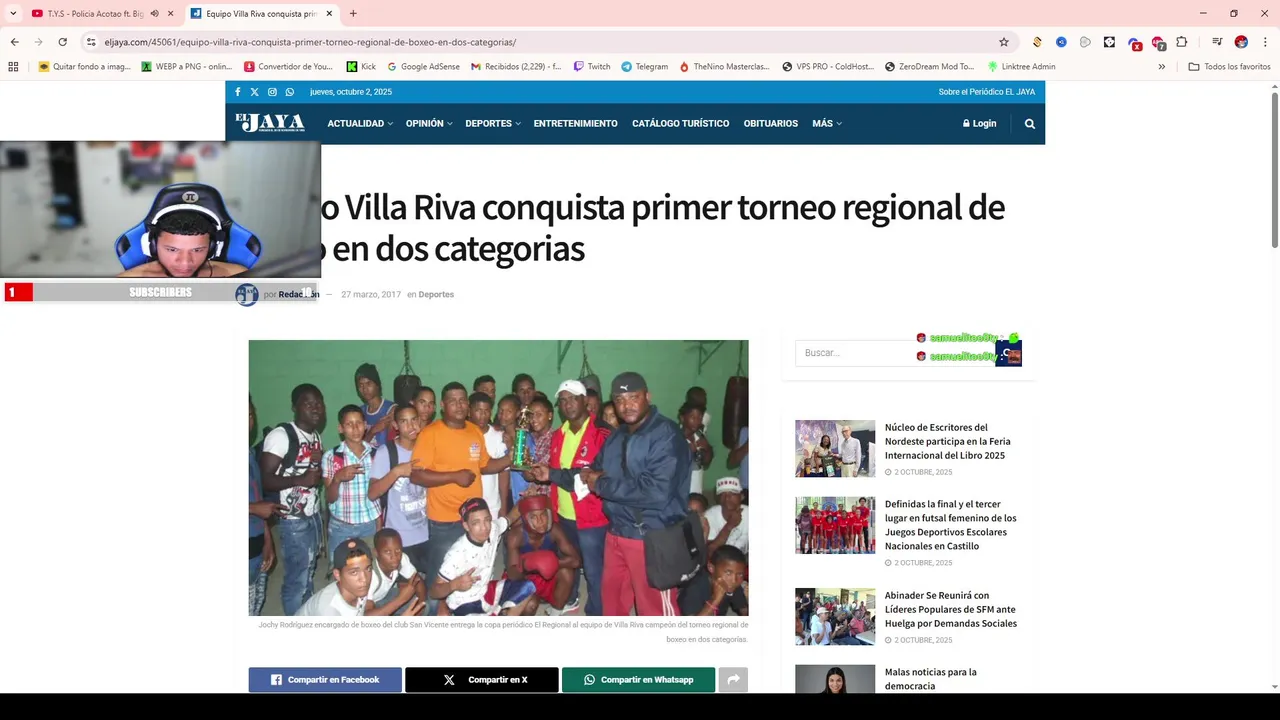Open CATÁLOGO TURÍSTICO section

click(x=680, y=124)
